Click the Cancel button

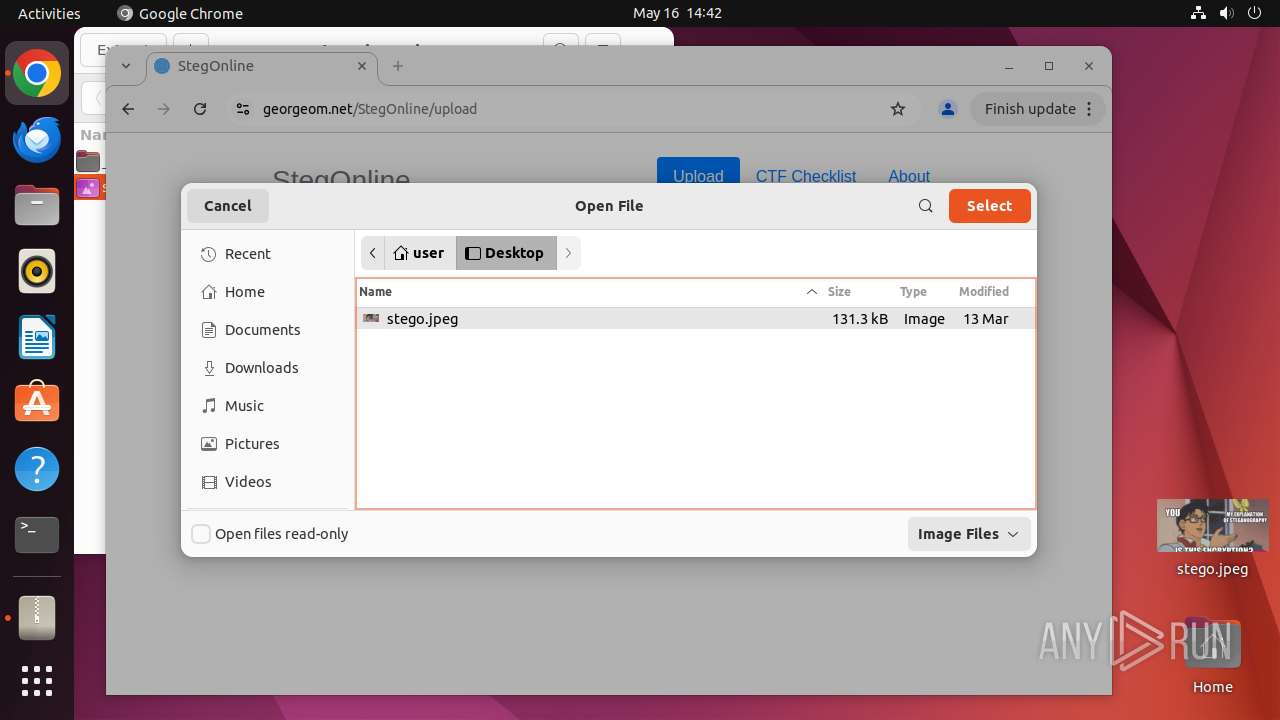[228, 206]
